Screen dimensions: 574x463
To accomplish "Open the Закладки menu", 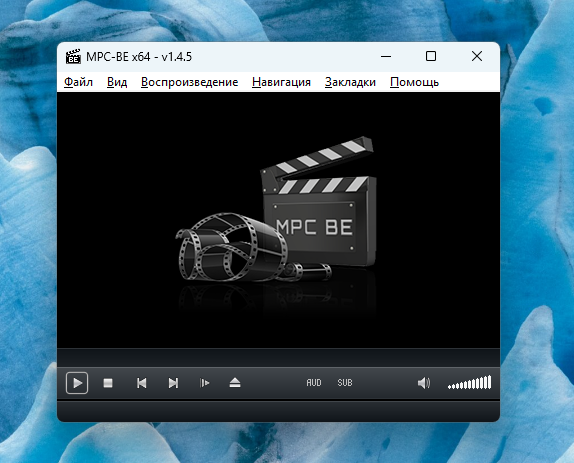I will [x=350, y=82].
